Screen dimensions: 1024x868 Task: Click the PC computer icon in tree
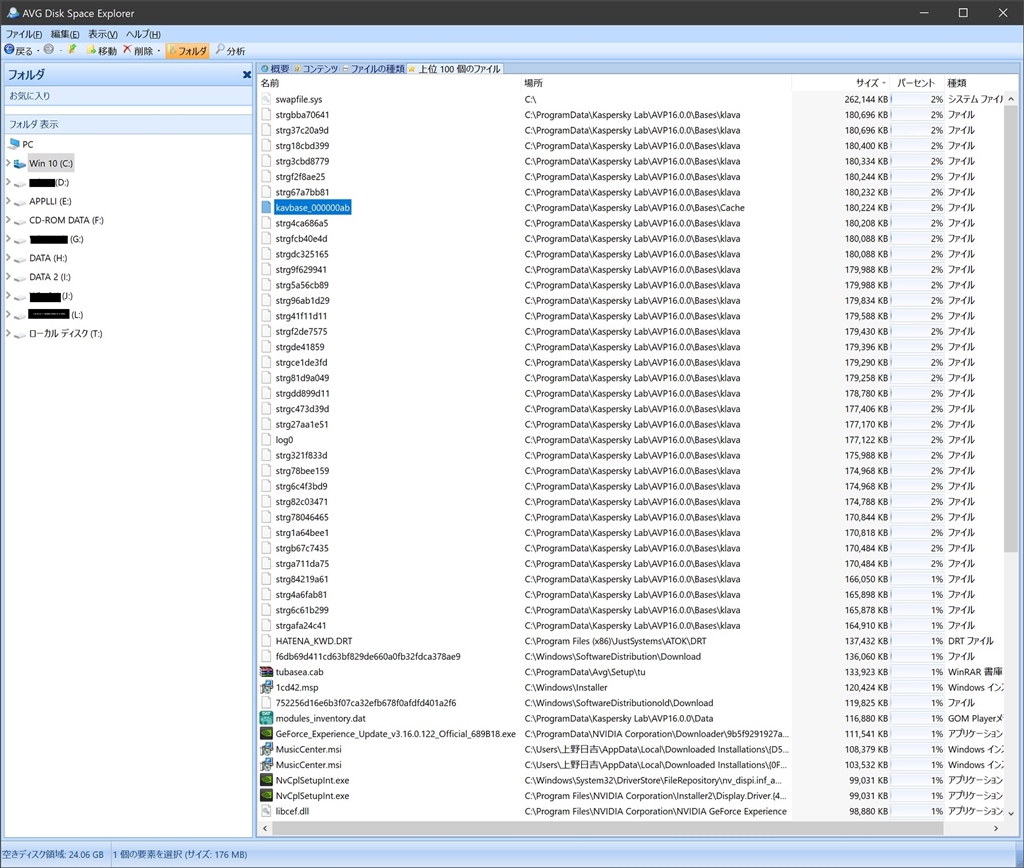(x=14, y=144)
